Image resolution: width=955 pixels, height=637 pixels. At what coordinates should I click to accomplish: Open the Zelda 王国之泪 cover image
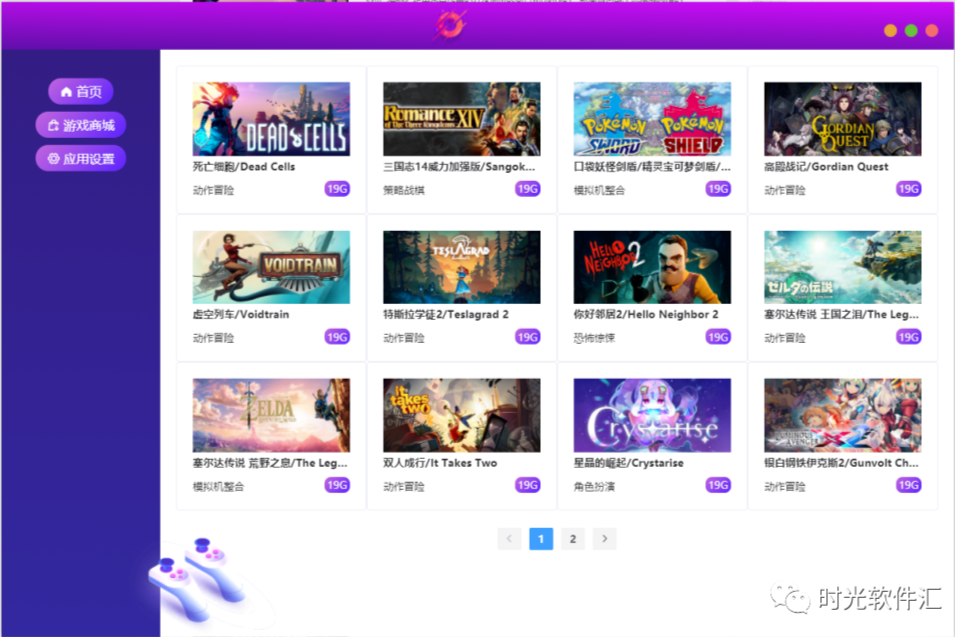[x=843, y=267]
